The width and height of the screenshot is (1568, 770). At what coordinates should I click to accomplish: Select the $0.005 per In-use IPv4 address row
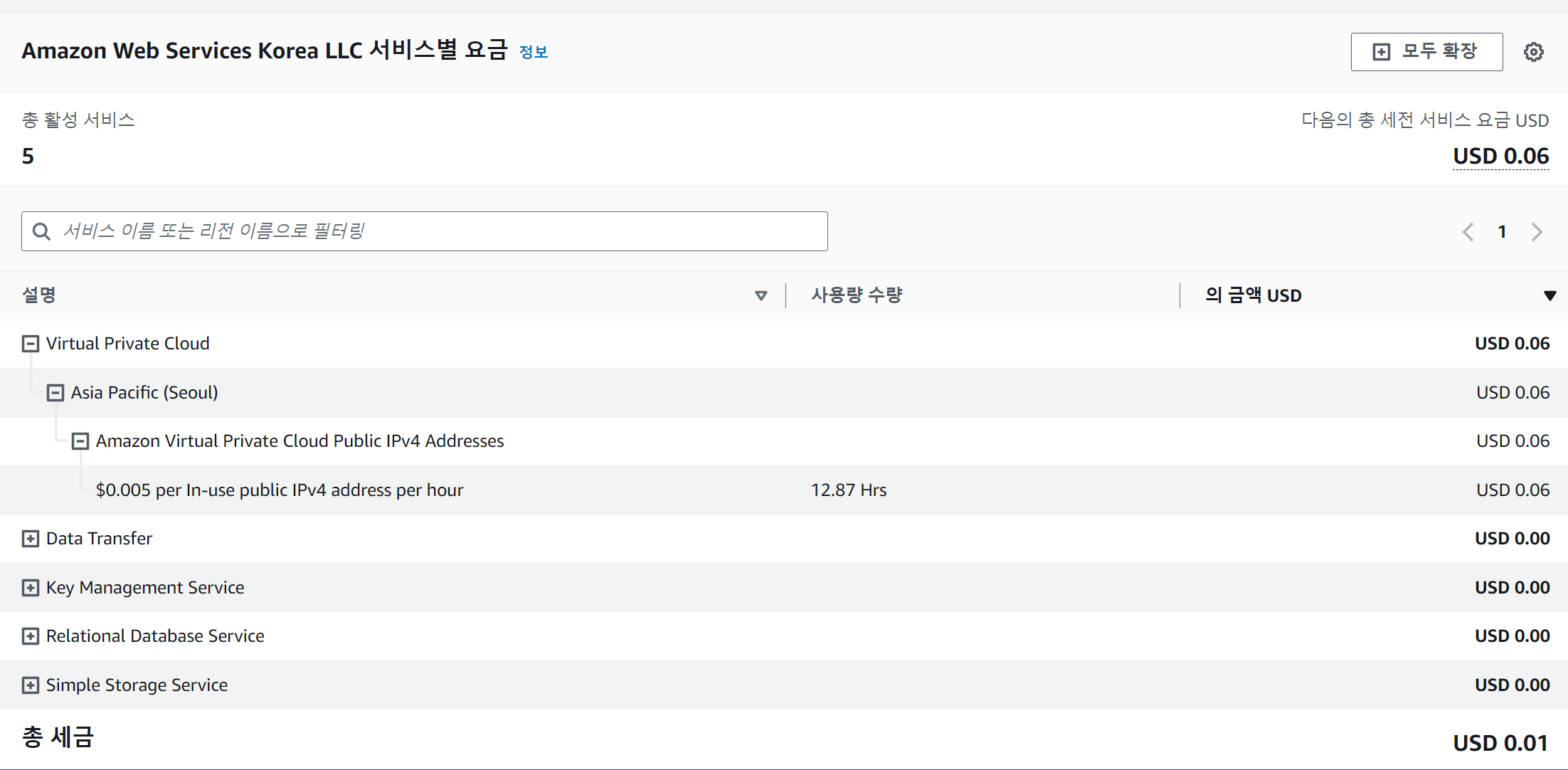[x=280, y=490]
